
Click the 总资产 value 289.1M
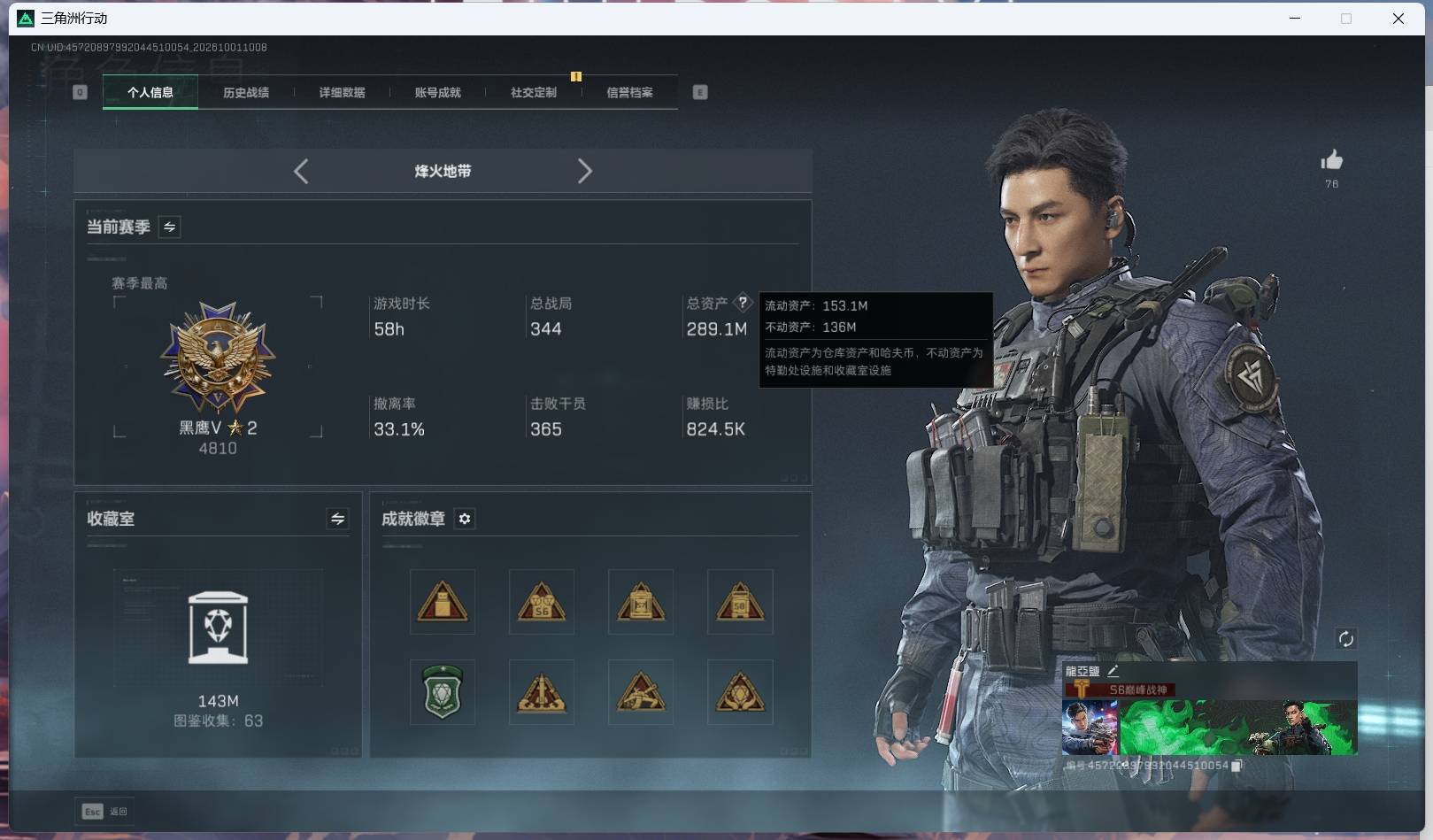pos(716,329)
